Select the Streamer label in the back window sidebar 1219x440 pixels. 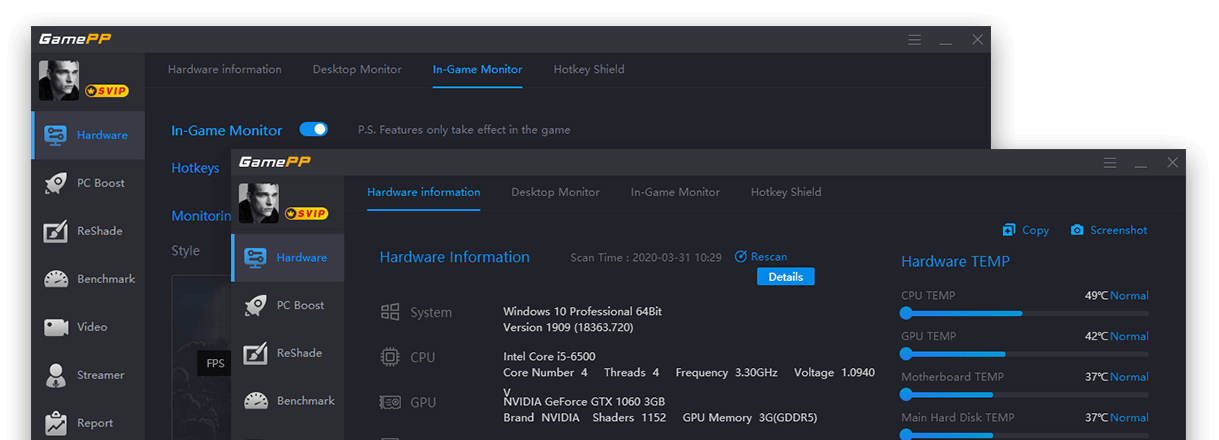click(x=100, y=375)
